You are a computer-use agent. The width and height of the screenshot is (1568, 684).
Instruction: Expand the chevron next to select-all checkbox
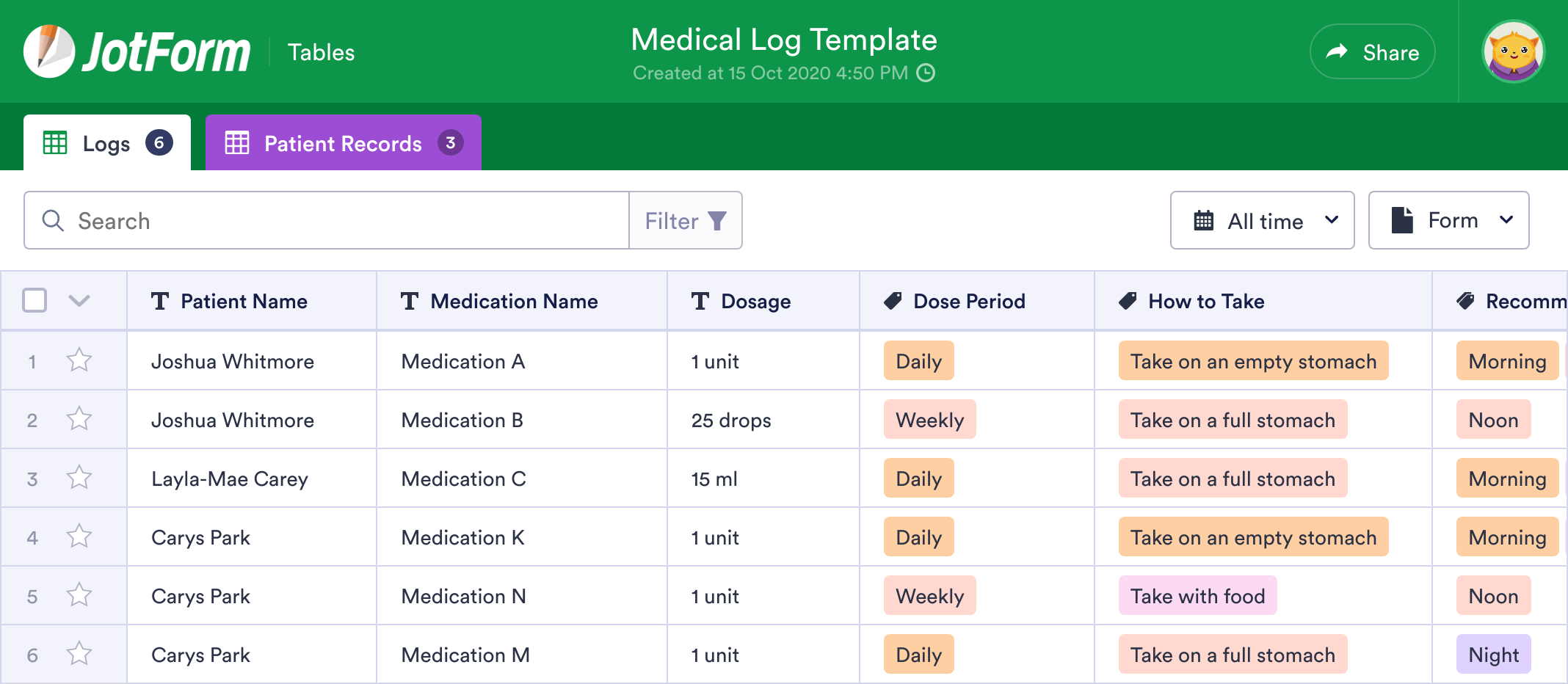pyautogui.click(x=79, y=300)
